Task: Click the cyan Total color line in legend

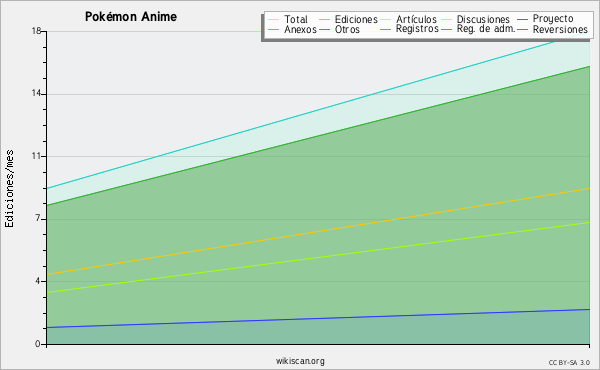Action: point(273,20)
